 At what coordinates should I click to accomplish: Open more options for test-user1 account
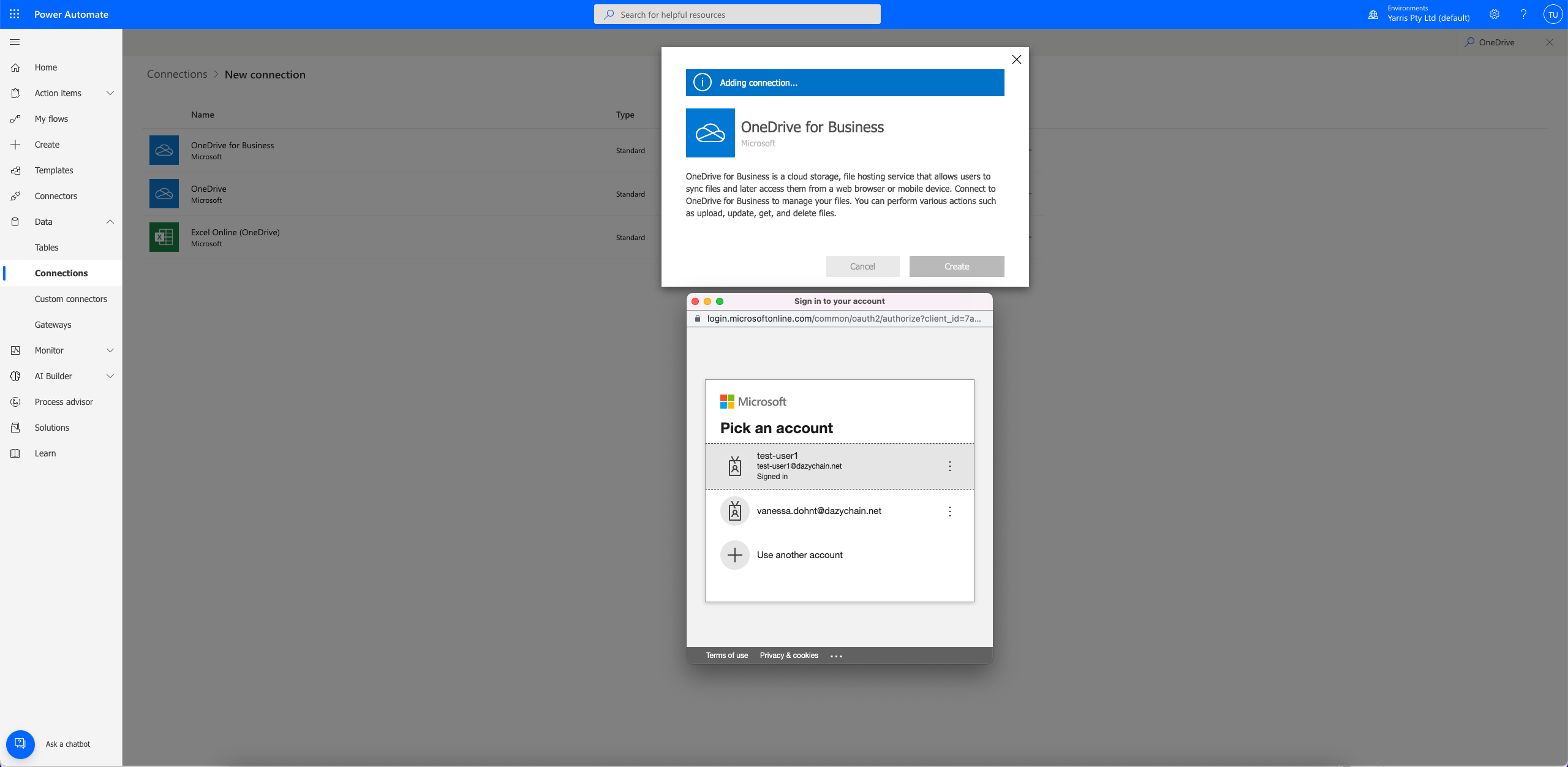(949, 466)
